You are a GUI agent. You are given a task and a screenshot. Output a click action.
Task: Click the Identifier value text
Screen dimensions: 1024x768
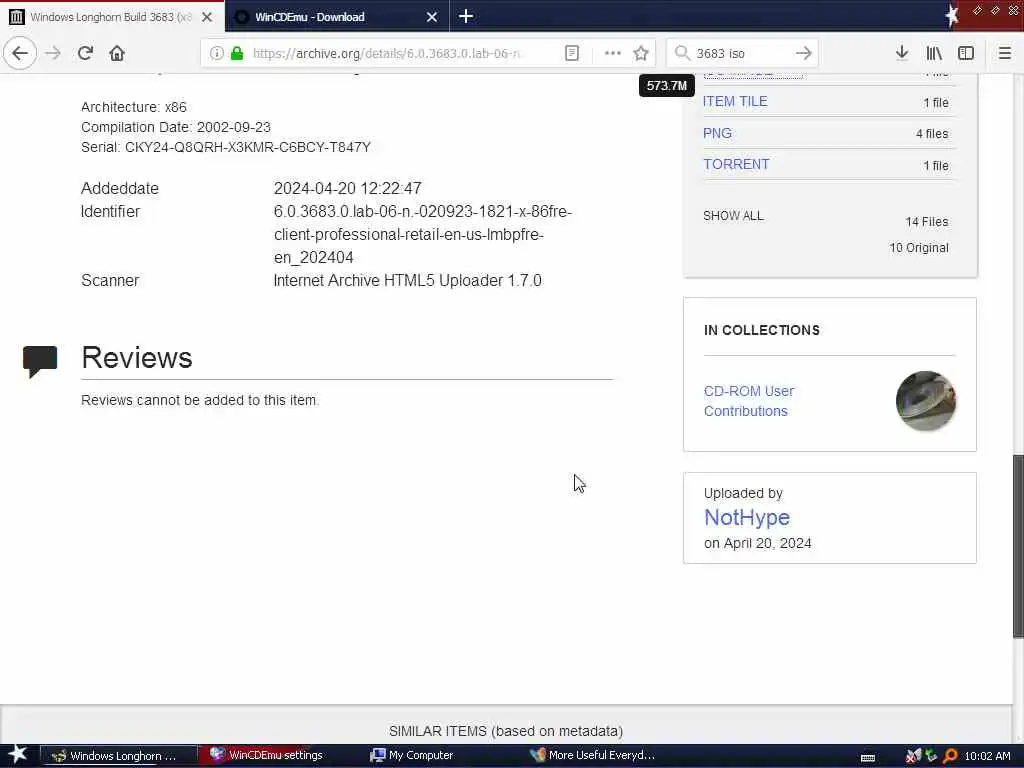click(423, 234)
